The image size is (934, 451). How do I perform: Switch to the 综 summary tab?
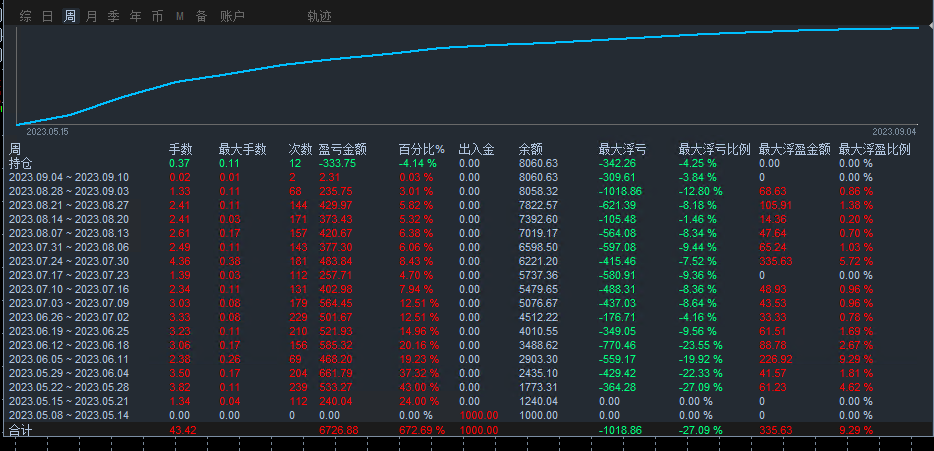pos(26,17)
